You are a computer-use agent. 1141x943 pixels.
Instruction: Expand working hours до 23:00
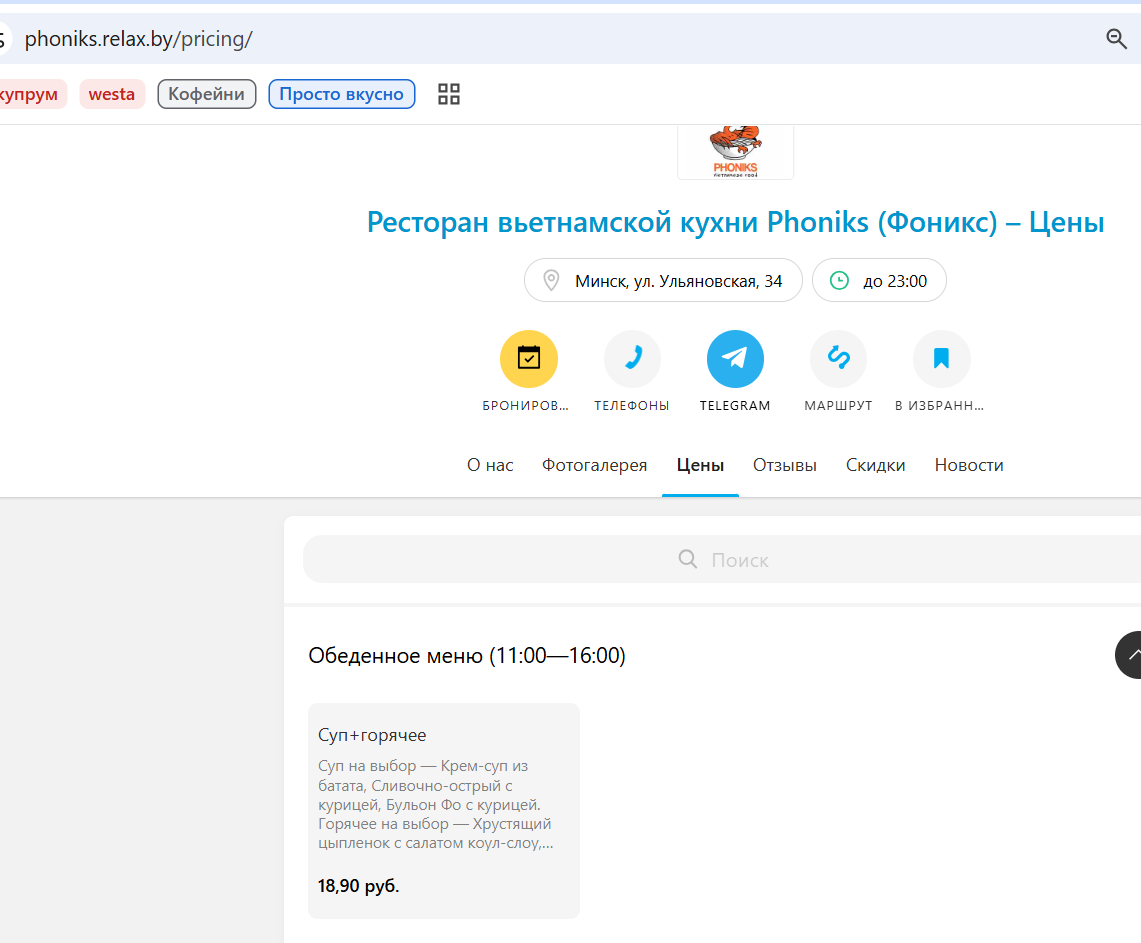coord(879,280)
